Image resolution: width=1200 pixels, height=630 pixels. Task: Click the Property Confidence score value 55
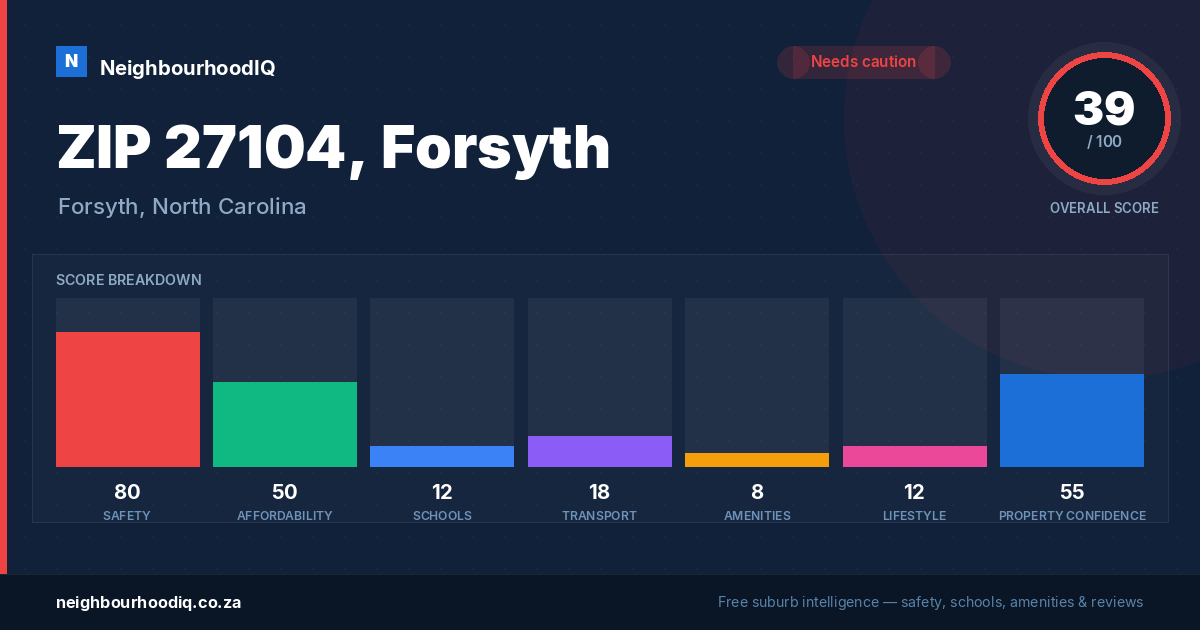pos(1072,492)
